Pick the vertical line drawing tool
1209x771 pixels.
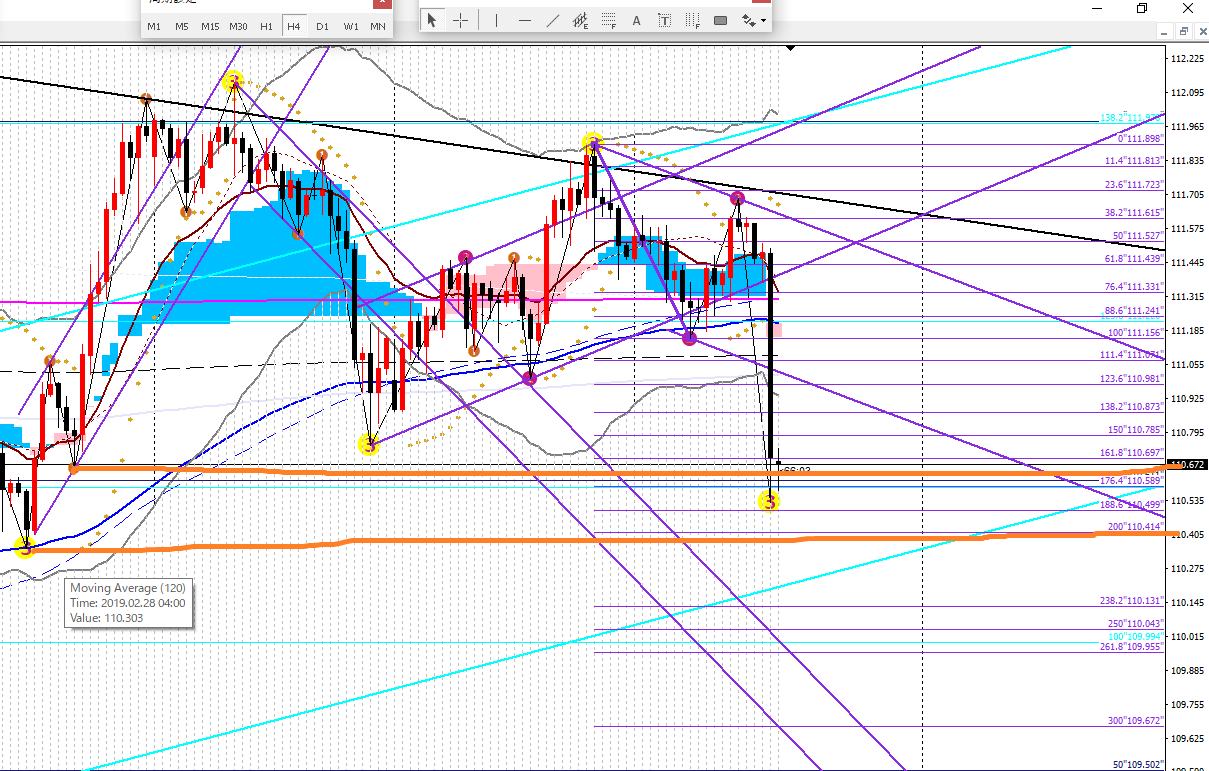(x=497, y=20)
